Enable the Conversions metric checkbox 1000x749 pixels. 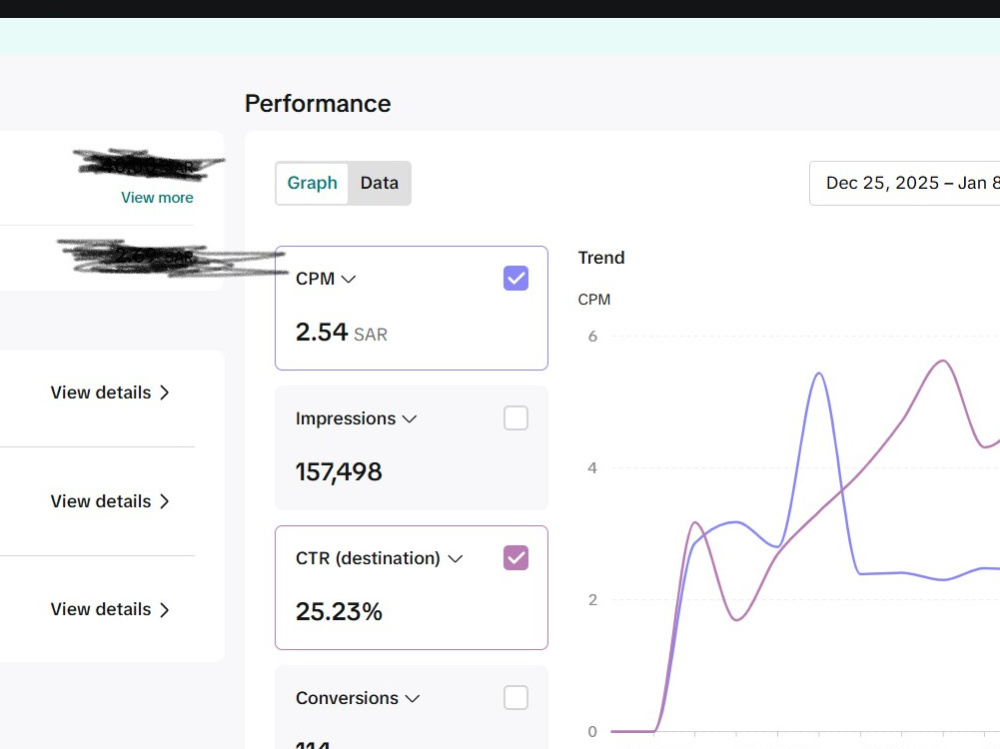tap(516, 697)
